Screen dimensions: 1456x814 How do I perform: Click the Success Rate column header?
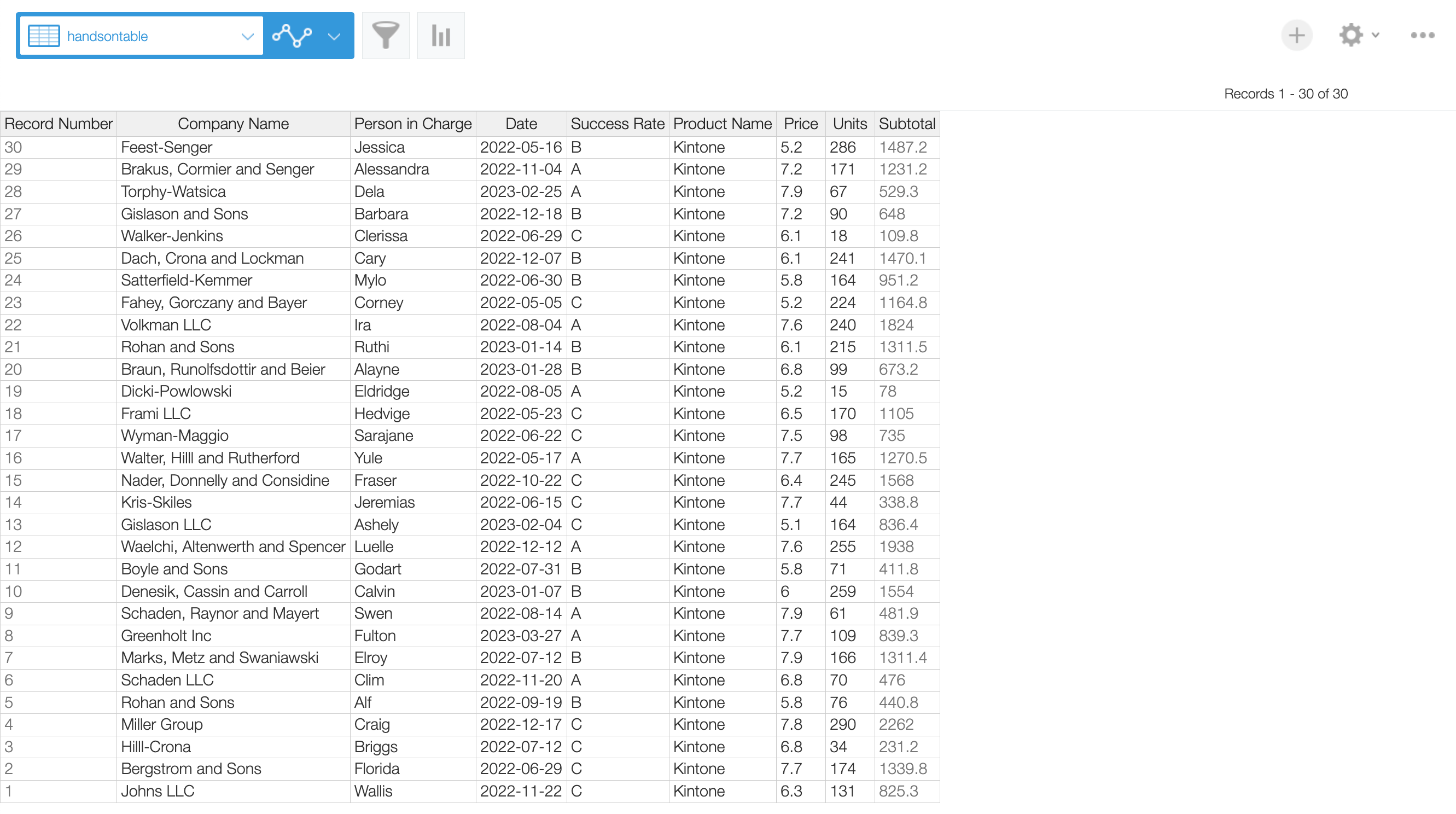(x=618, y=124)
